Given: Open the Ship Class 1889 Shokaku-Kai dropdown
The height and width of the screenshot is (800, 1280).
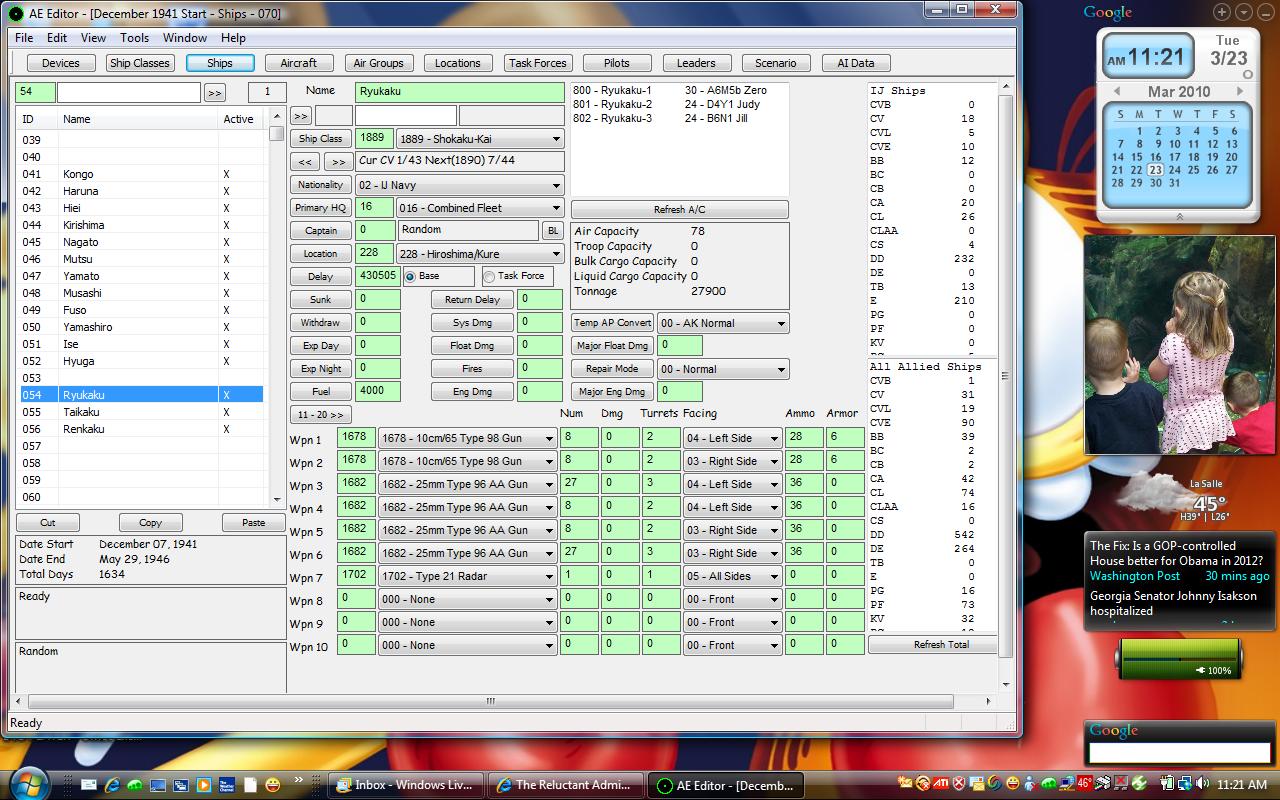Looking at the screenshot, I should 480,139.
